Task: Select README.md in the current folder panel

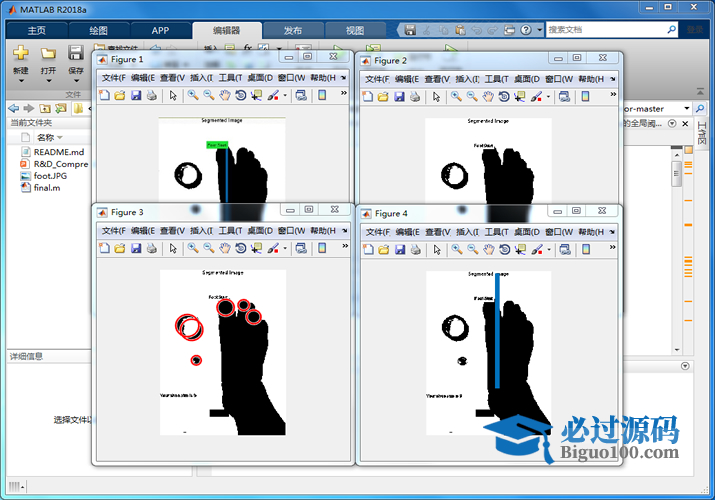Action: [x=59, y=152]
